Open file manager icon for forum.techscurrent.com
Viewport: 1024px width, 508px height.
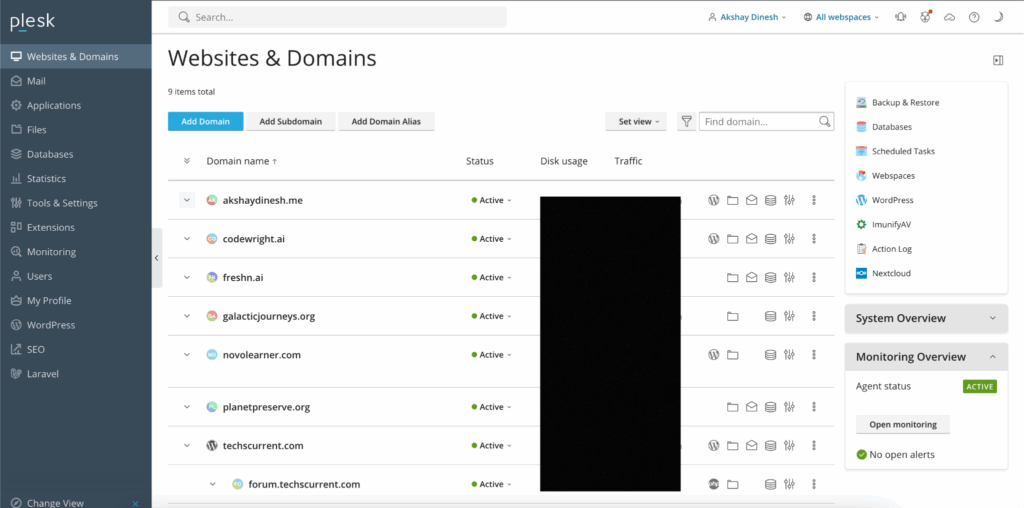point(733,484)
